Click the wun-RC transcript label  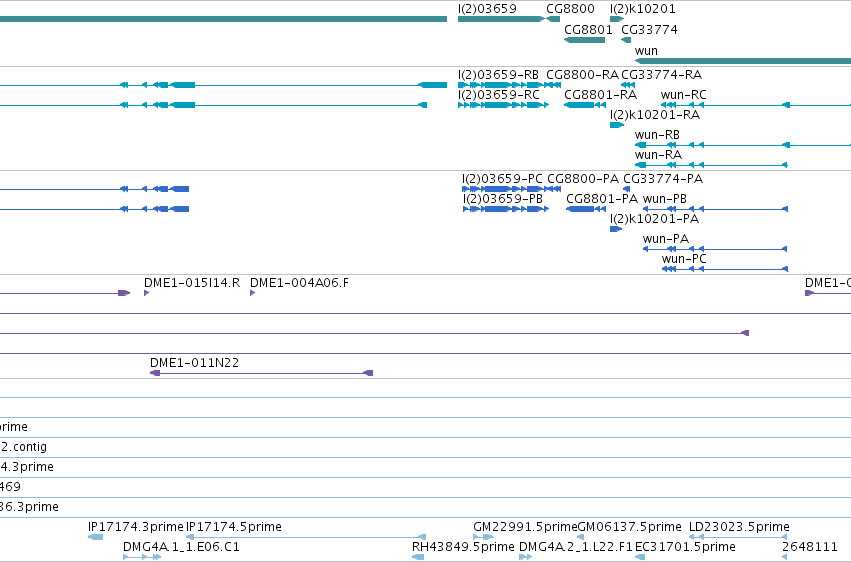(683, 94)
